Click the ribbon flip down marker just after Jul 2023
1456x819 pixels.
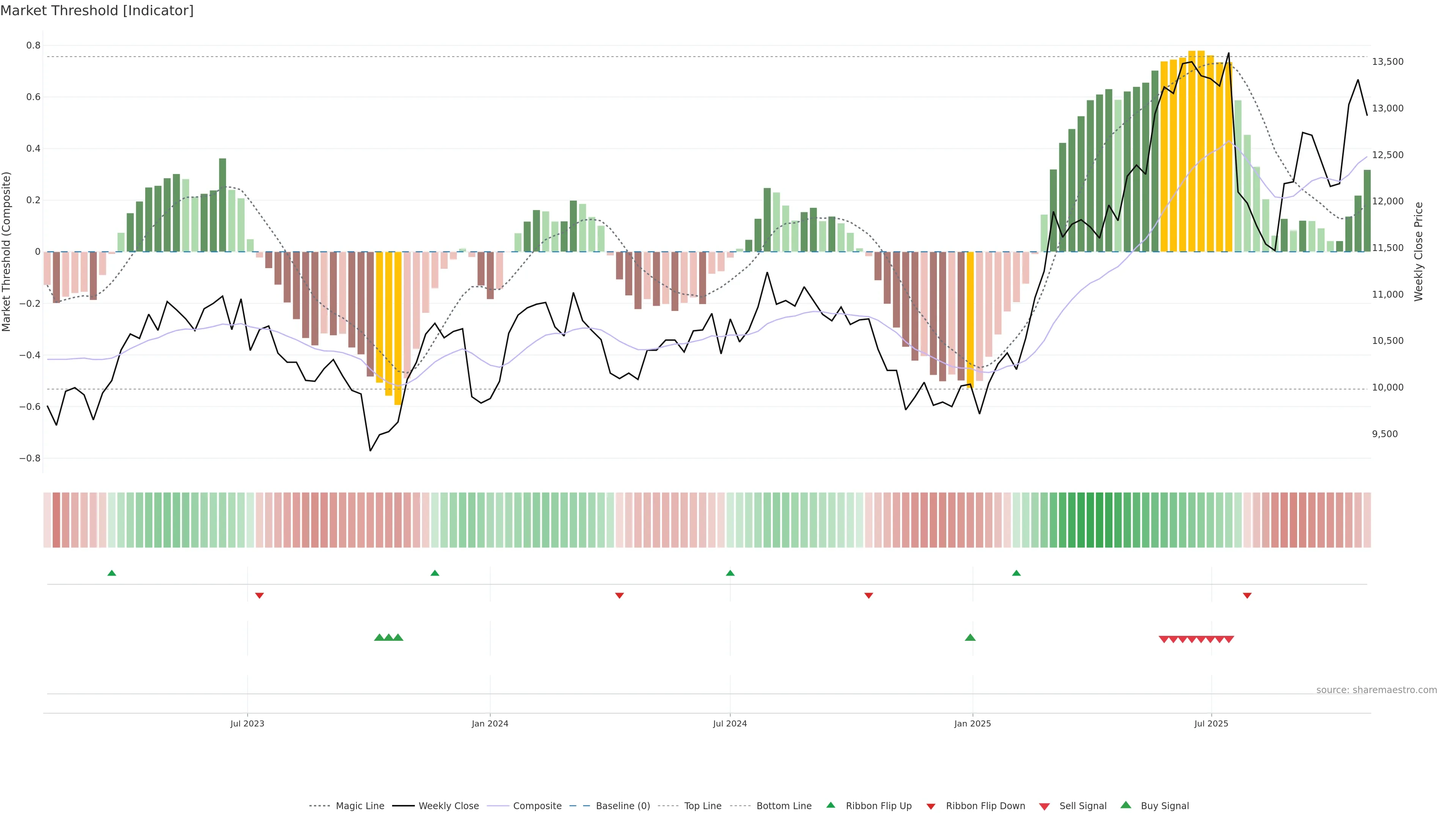pos(259,596)
